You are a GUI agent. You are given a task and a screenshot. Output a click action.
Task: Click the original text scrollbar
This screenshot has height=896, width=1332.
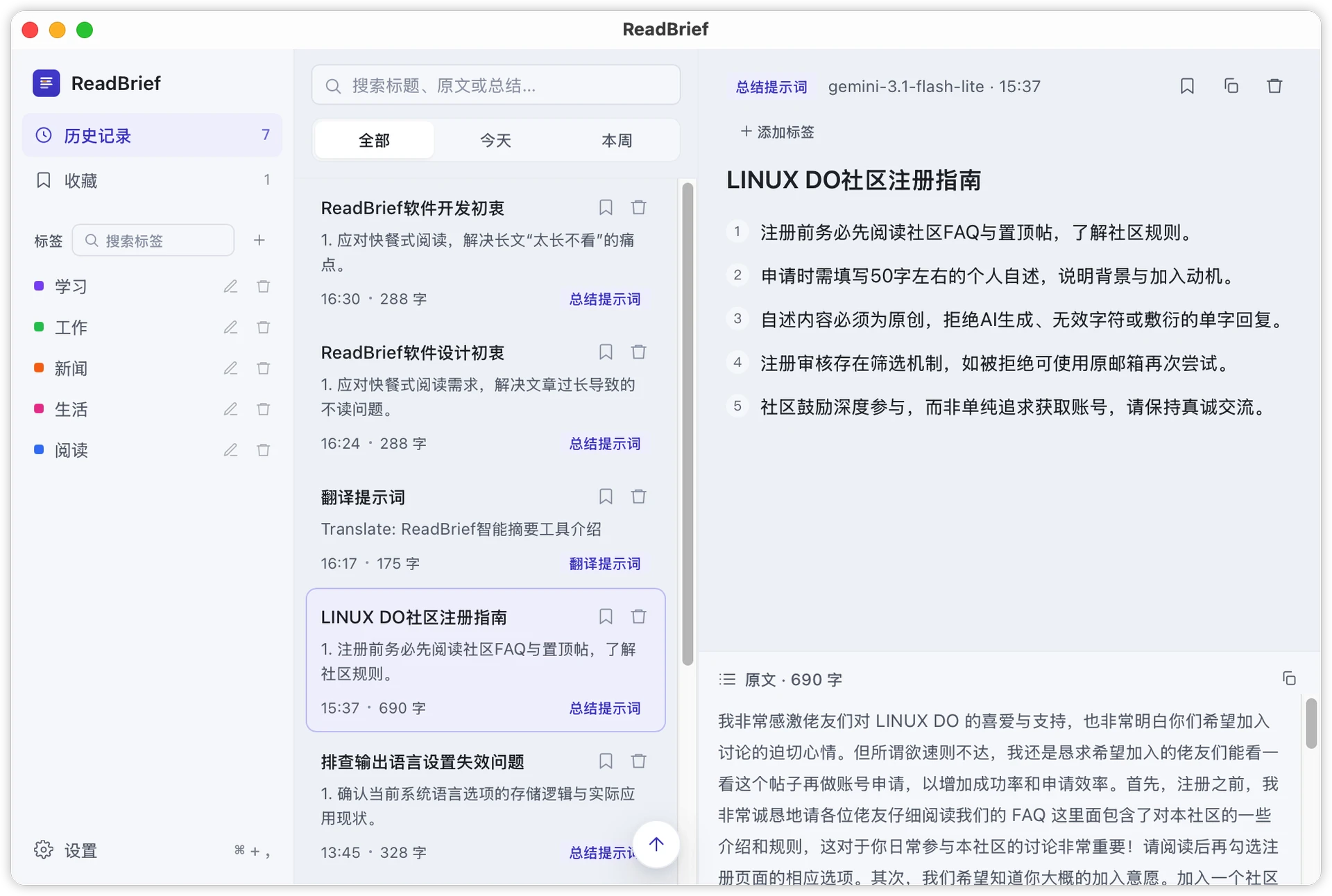(x=1310, y=723)
